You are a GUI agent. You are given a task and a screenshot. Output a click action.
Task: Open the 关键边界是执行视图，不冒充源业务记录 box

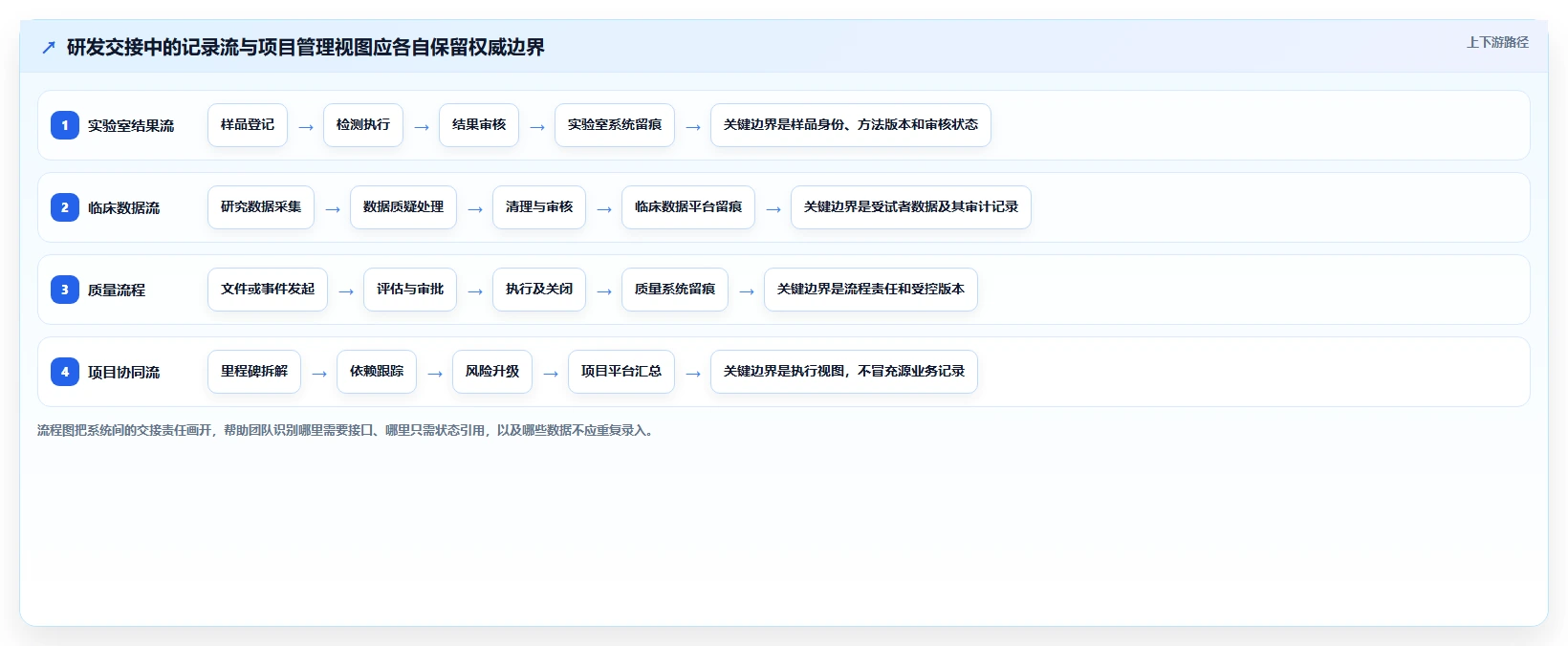tap(844, 372)
